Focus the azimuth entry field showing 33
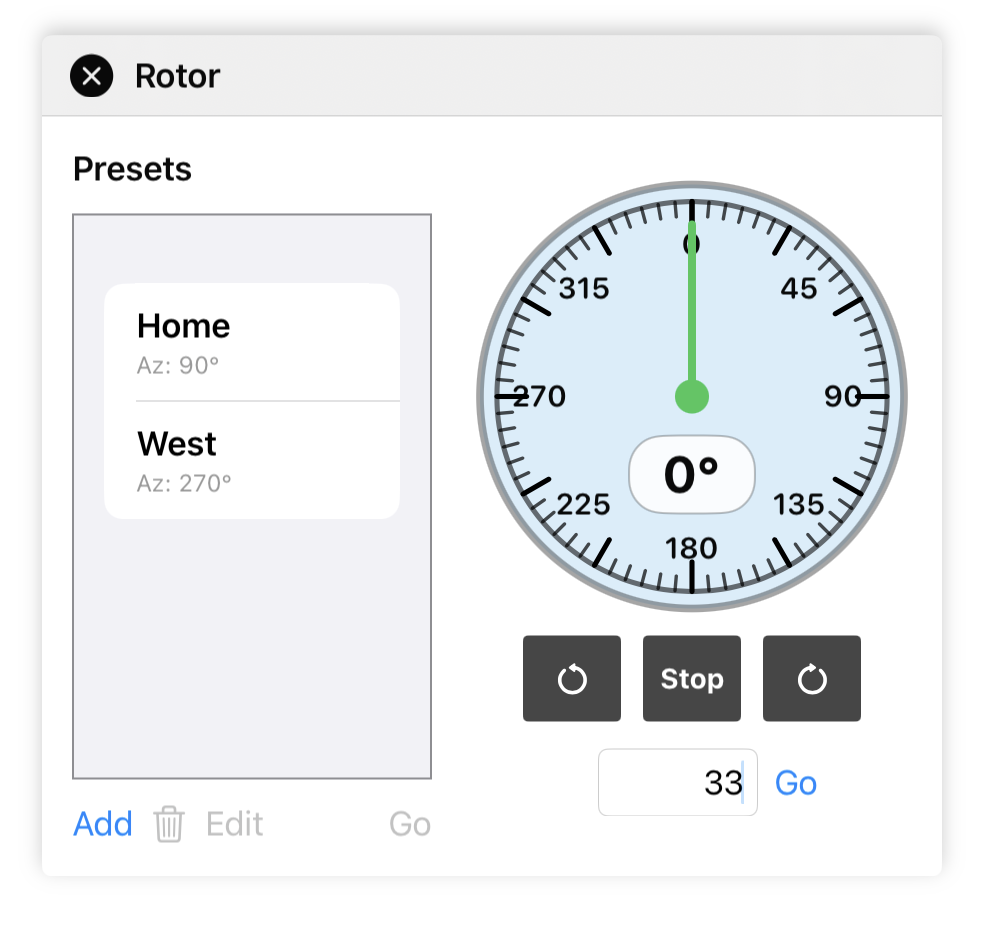992x944 pixels. [677, 783]
